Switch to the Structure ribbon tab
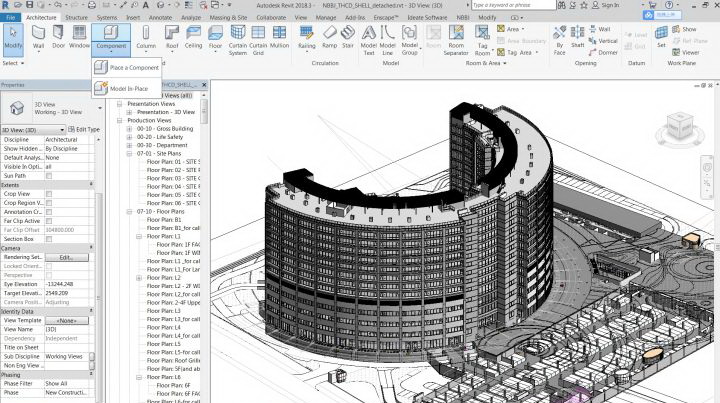The image size is (720, 403). click(76, 18)
